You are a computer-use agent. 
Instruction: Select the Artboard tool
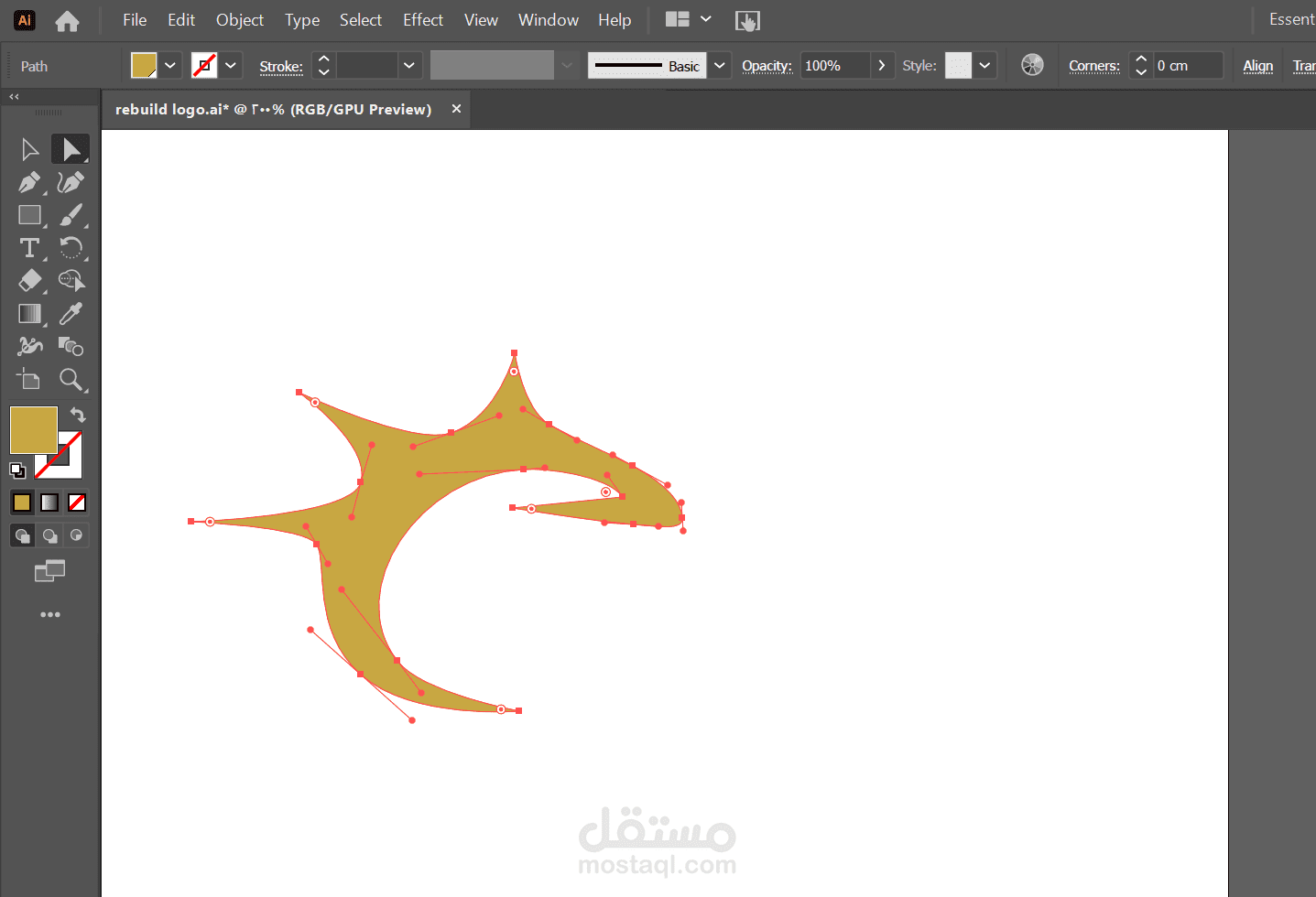point(29,379)
